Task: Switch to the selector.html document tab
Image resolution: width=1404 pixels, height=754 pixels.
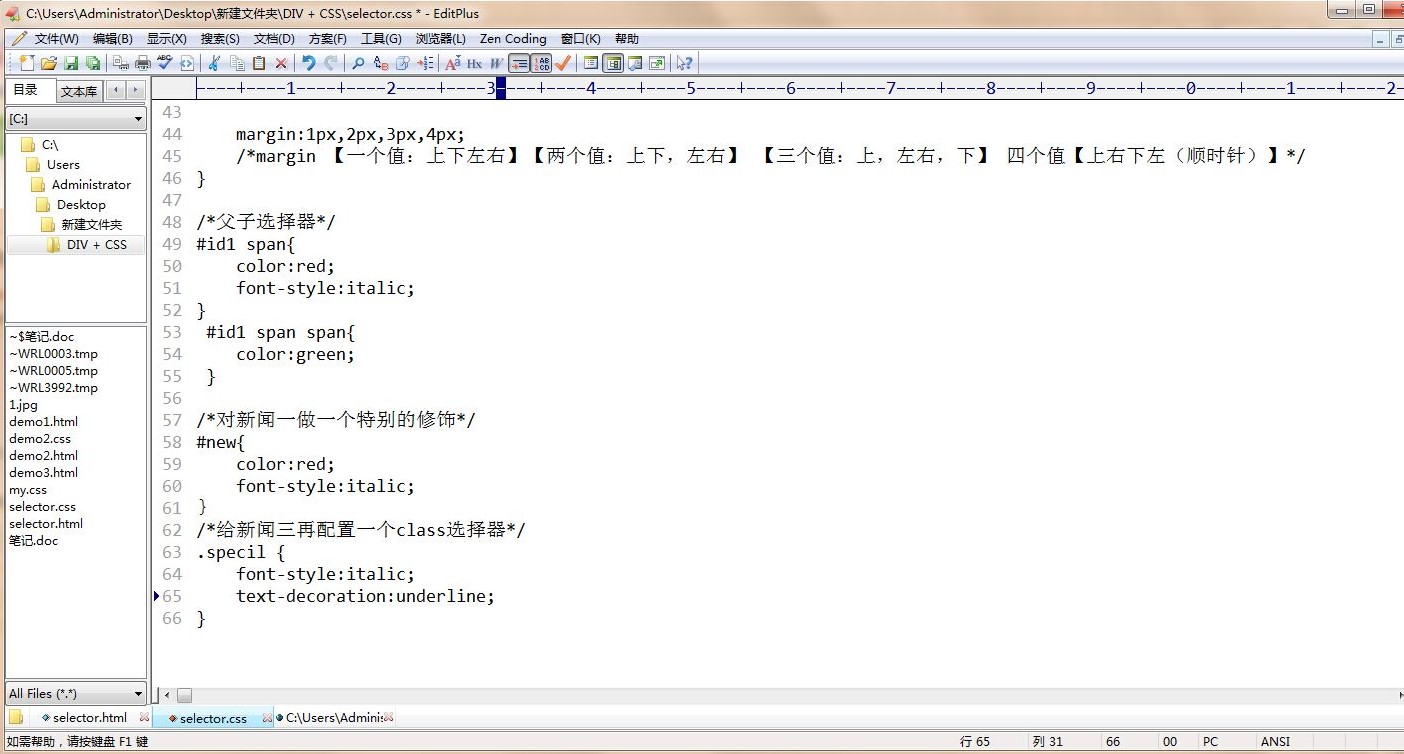Action: pos(90,717)
